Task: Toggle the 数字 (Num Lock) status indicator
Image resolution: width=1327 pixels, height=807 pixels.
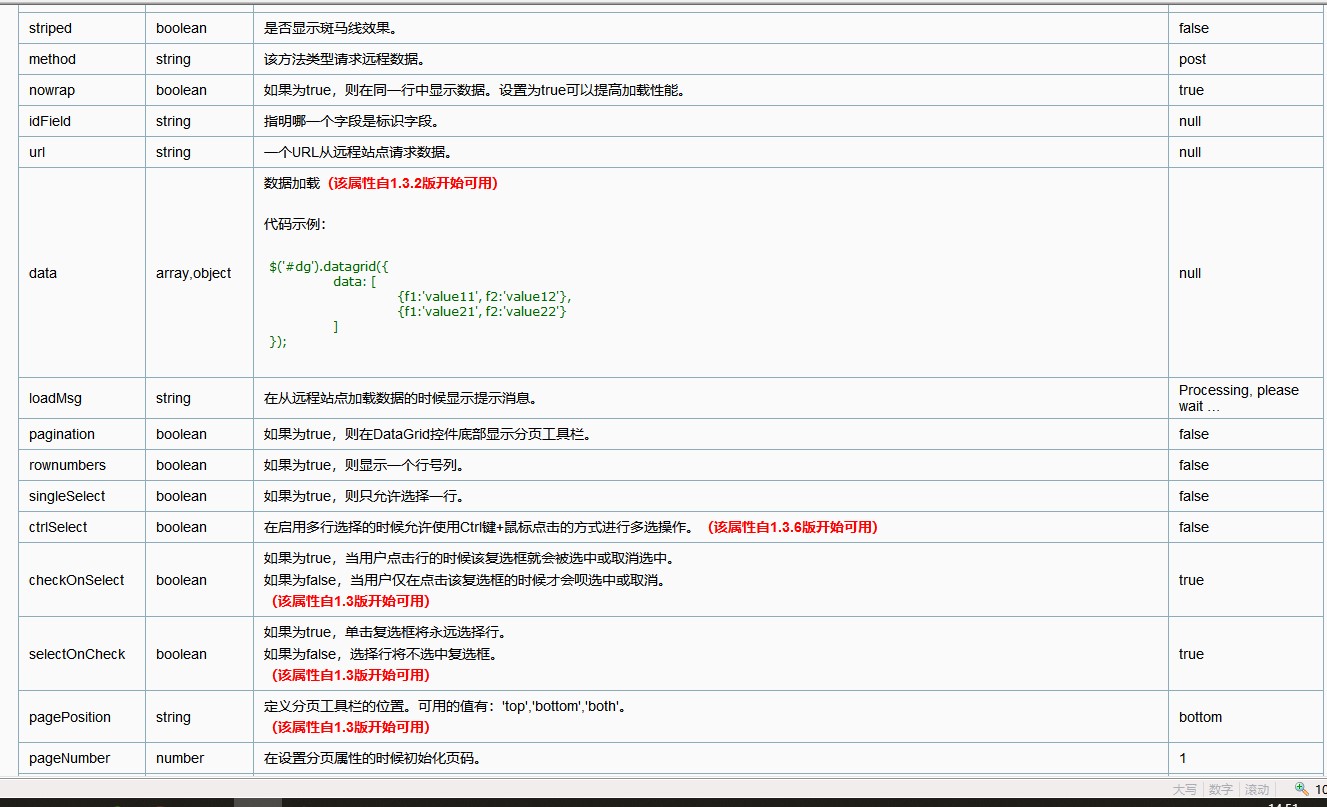Action: 1219,789
